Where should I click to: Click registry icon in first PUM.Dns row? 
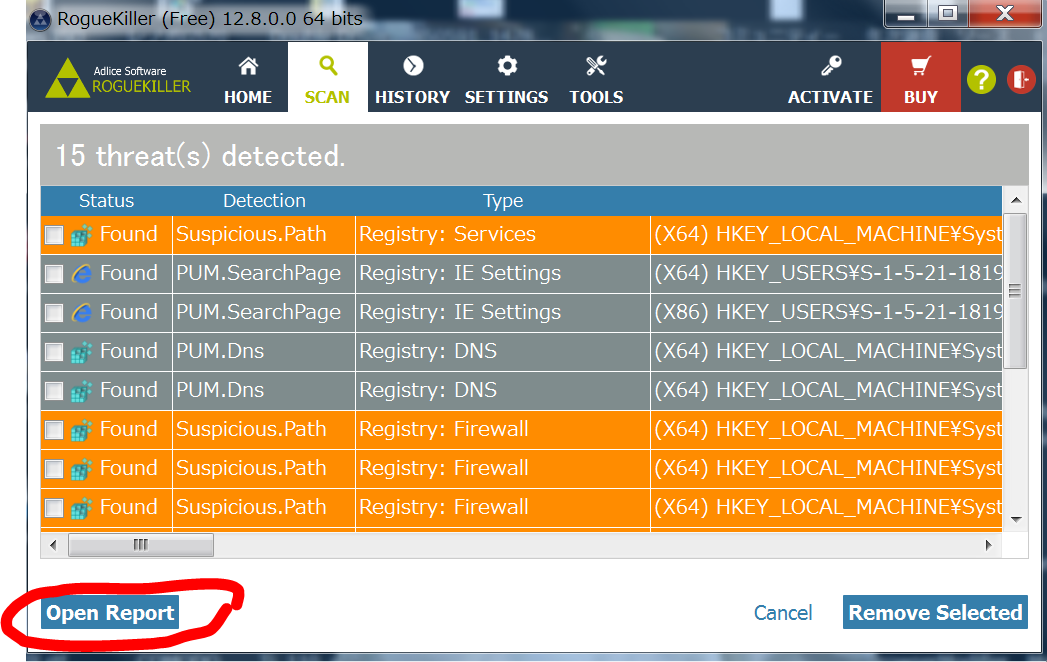coord(81,352)
